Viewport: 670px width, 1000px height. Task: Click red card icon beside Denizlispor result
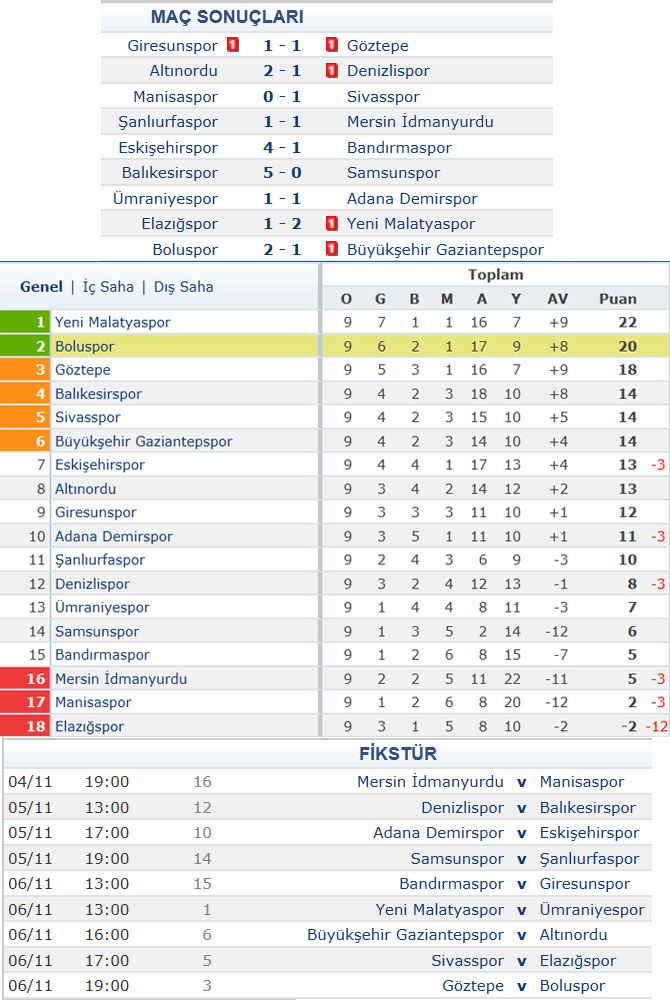(x=331, y=70)
